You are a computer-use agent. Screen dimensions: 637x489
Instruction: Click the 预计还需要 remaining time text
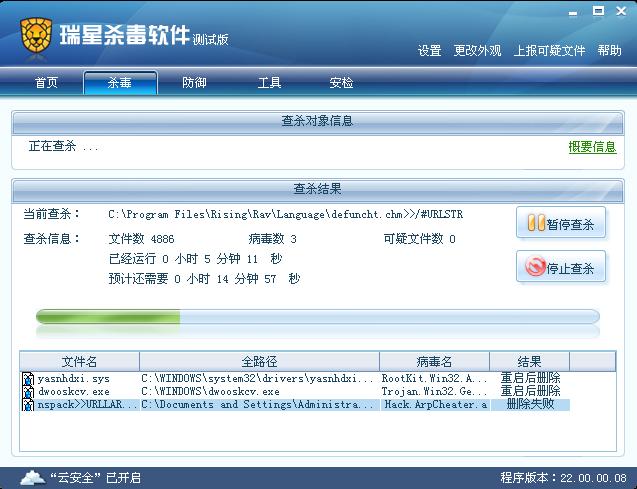pos(204,279)
